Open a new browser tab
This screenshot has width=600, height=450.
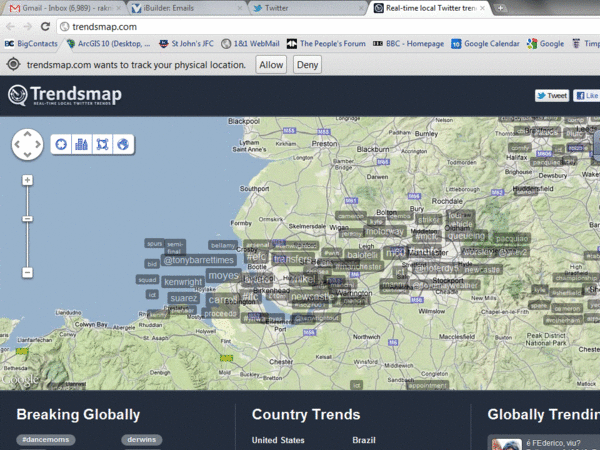(500, 8)
